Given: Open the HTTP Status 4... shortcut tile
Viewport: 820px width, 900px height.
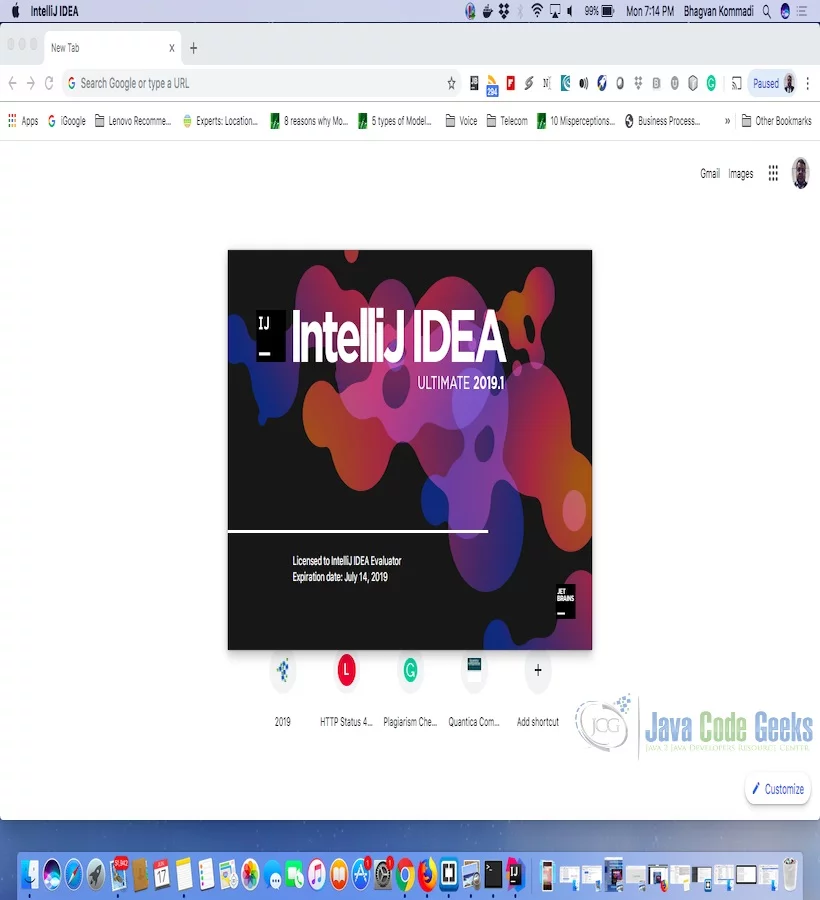Looking at the screenshot, I should [x=346, y=692].
